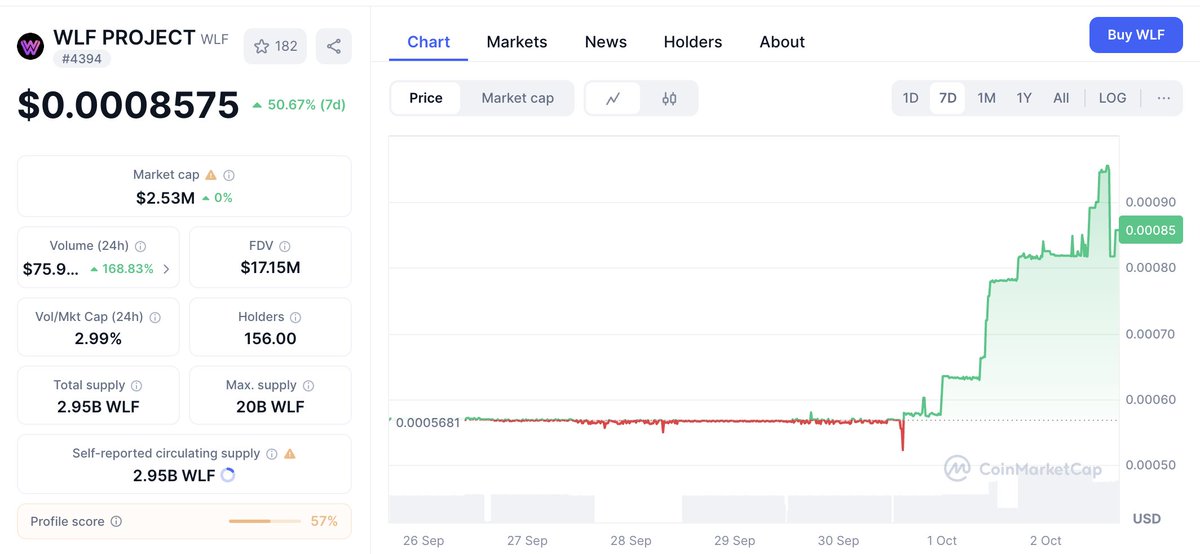The height and width of the screenshot is (554, 1200).
Task: Open the About tab
Action: click(x=782, y=42)
